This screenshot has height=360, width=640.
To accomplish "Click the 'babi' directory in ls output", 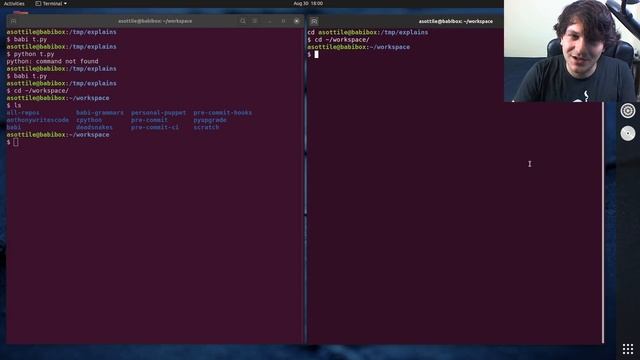I will tap(13, 127).
